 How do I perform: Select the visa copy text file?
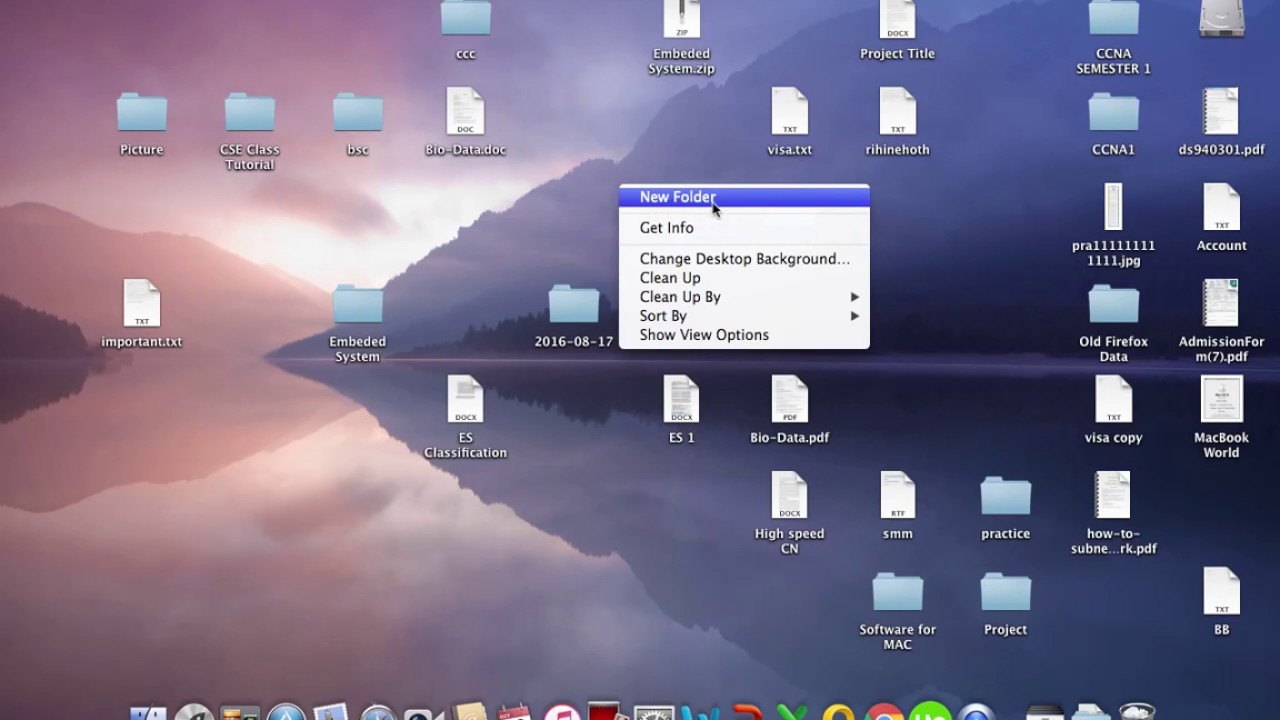click(x=1113, y=399)
